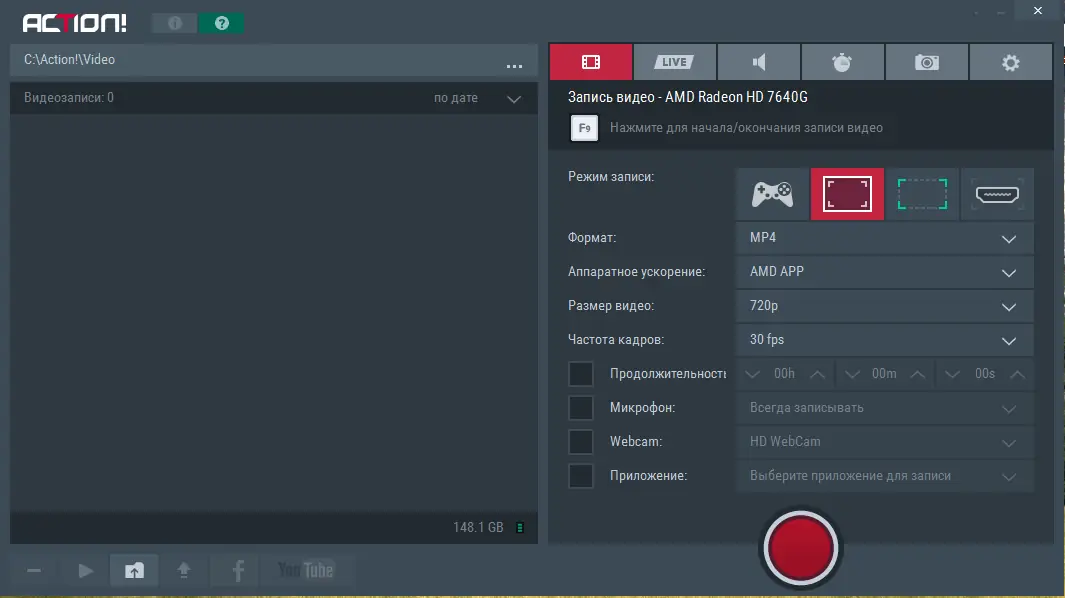Click the 00s duration value
This screenshot has width=1065, height=598.
point(985,374)
